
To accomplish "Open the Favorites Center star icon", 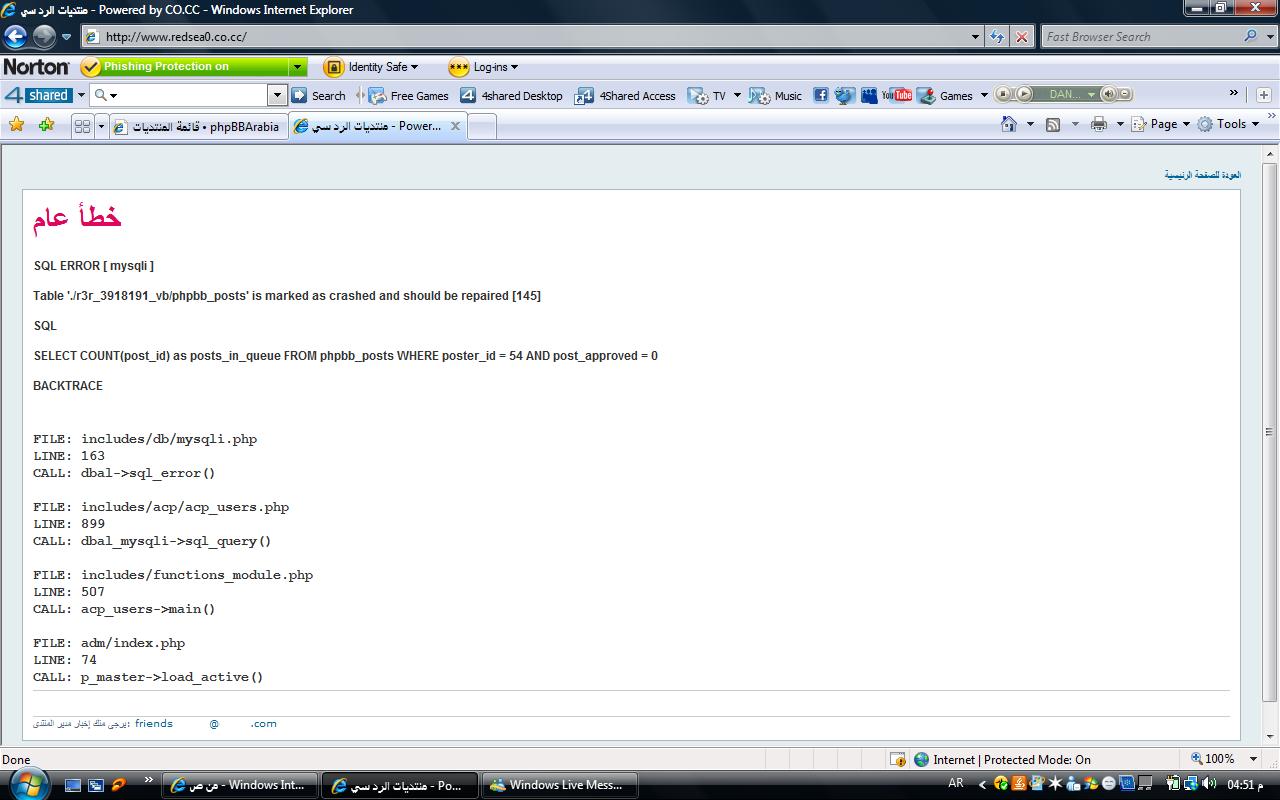I will 16,125.
